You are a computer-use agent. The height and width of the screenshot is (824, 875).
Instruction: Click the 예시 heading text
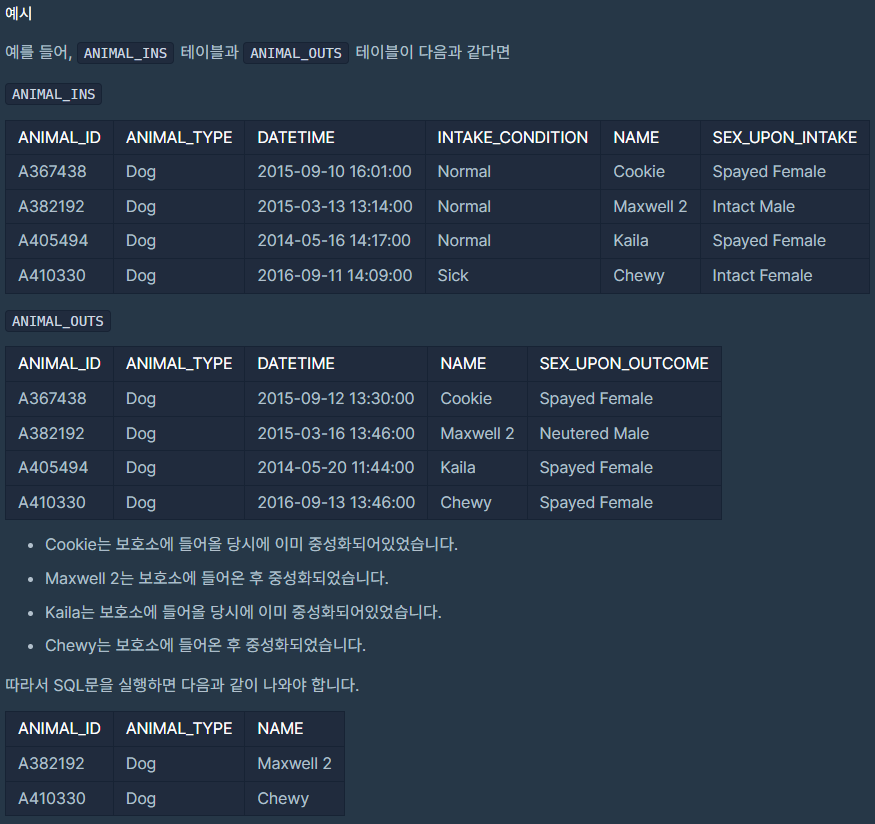point(18,13)
